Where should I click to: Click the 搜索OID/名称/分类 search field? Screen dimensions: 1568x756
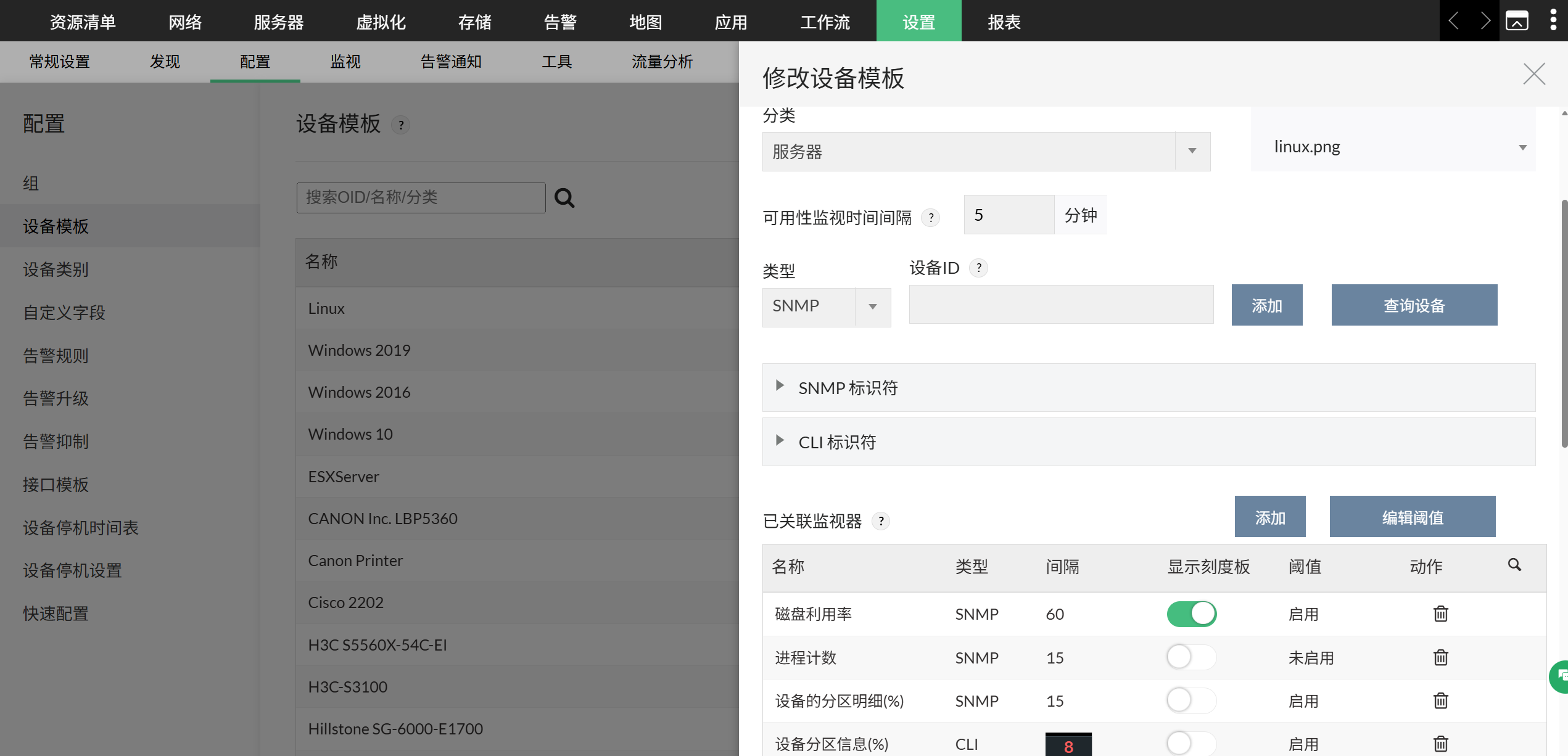point(421,197)
